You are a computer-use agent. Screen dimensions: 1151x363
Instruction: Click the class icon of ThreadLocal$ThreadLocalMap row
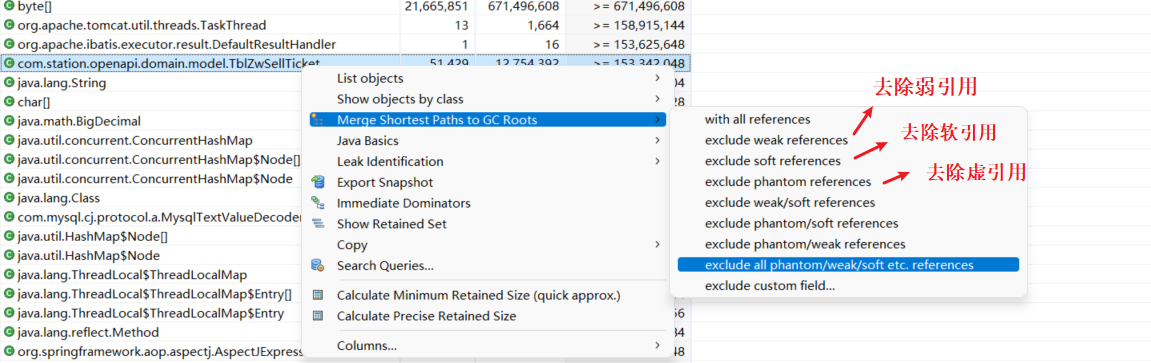[x=9, y=275]
